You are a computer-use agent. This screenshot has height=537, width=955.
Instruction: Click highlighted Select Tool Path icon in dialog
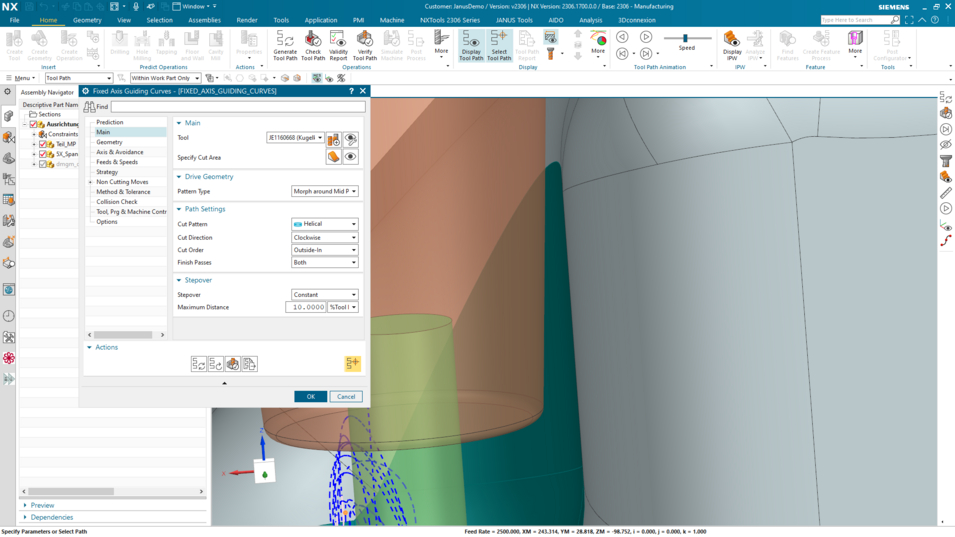[x=353, y=364]
